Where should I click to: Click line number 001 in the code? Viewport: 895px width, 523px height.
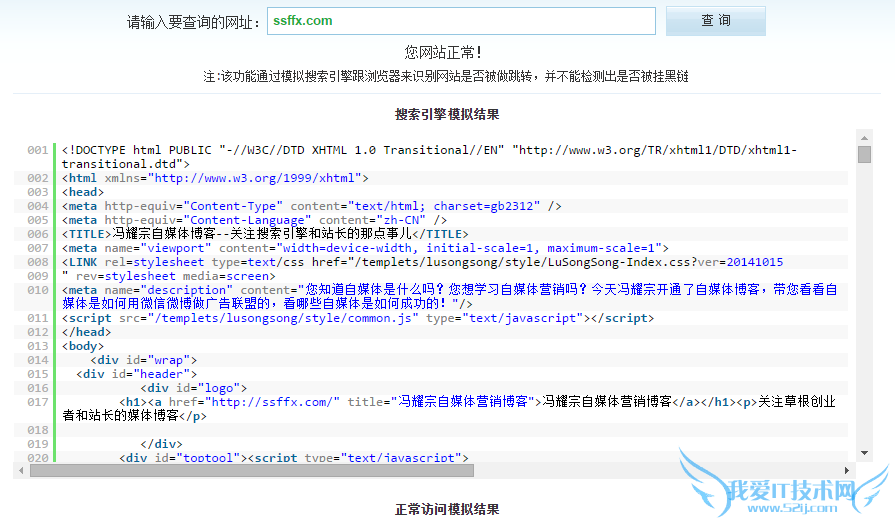coord(38,150)
